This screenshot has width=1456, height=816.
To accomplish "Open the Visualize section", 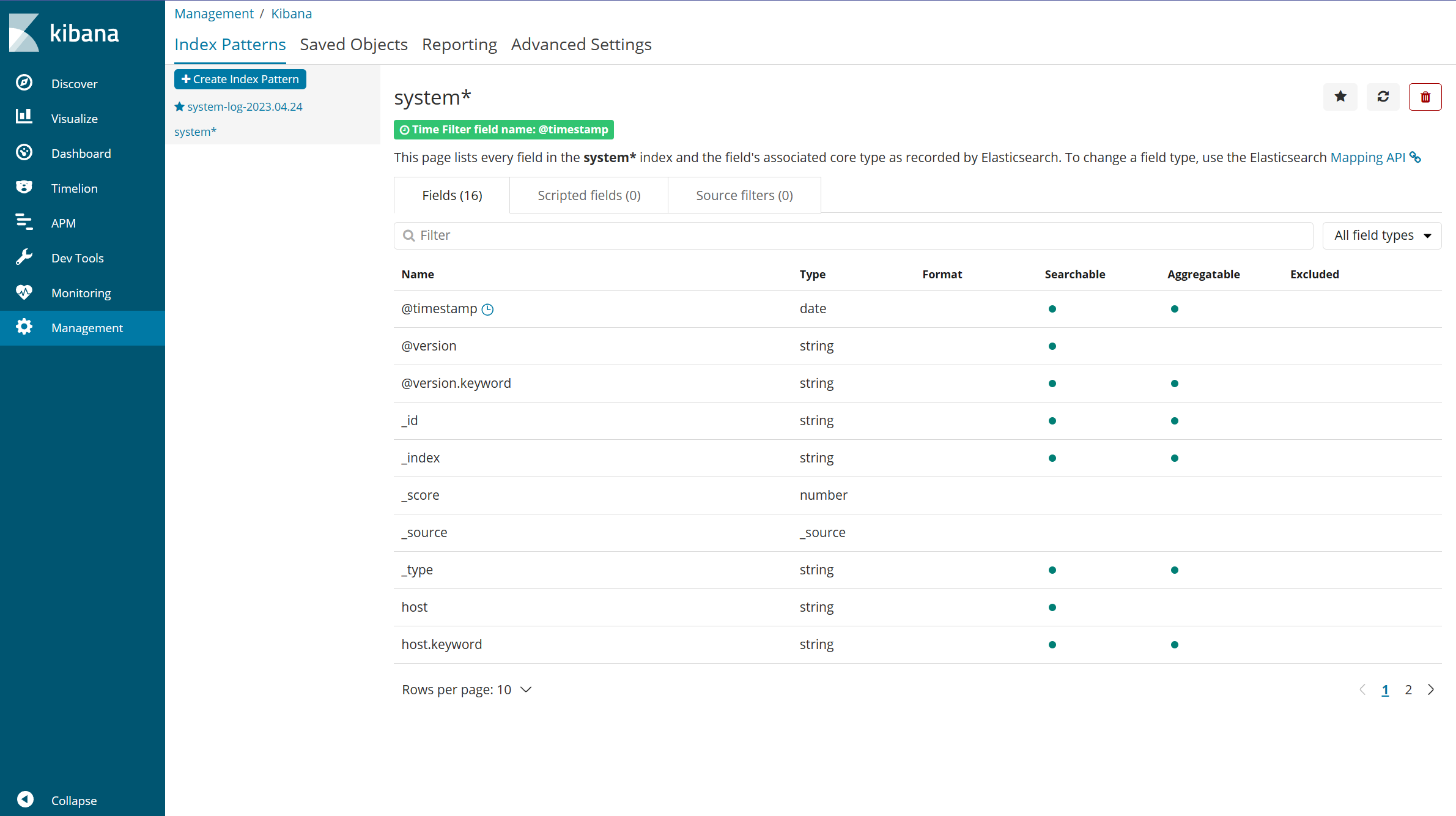I will [x=74, y=119].
